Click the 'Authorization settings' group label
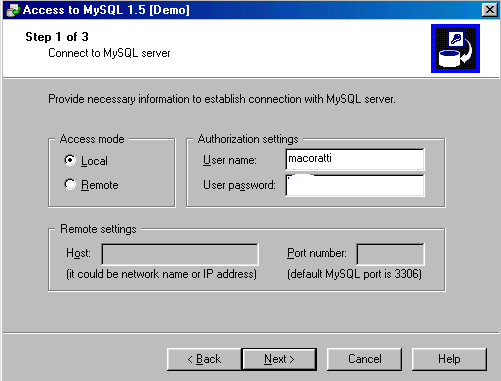The width and height of the screenshot is (501, 381). click(248, 139)
